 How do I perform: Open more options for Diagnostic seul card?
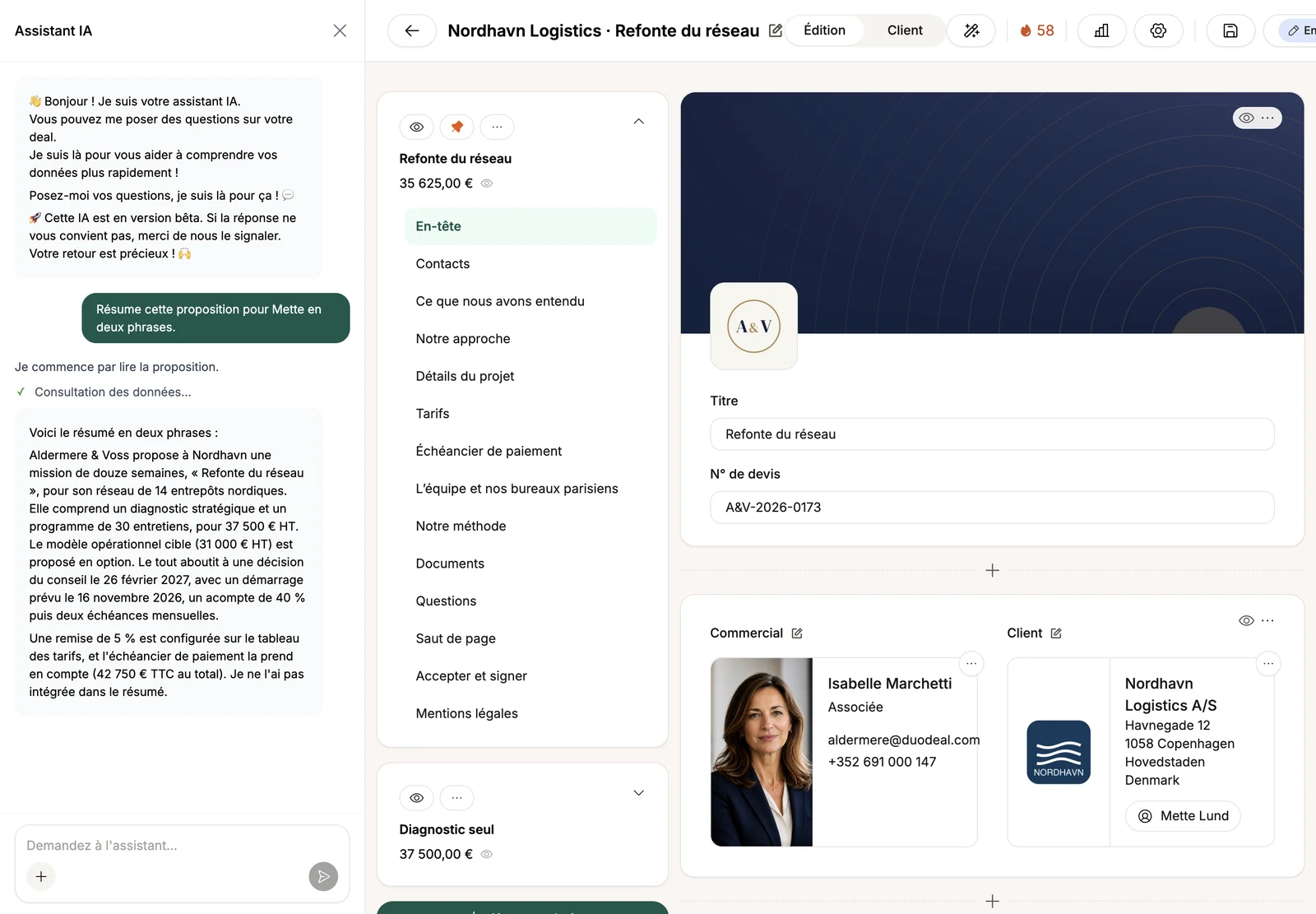[456, 797]
